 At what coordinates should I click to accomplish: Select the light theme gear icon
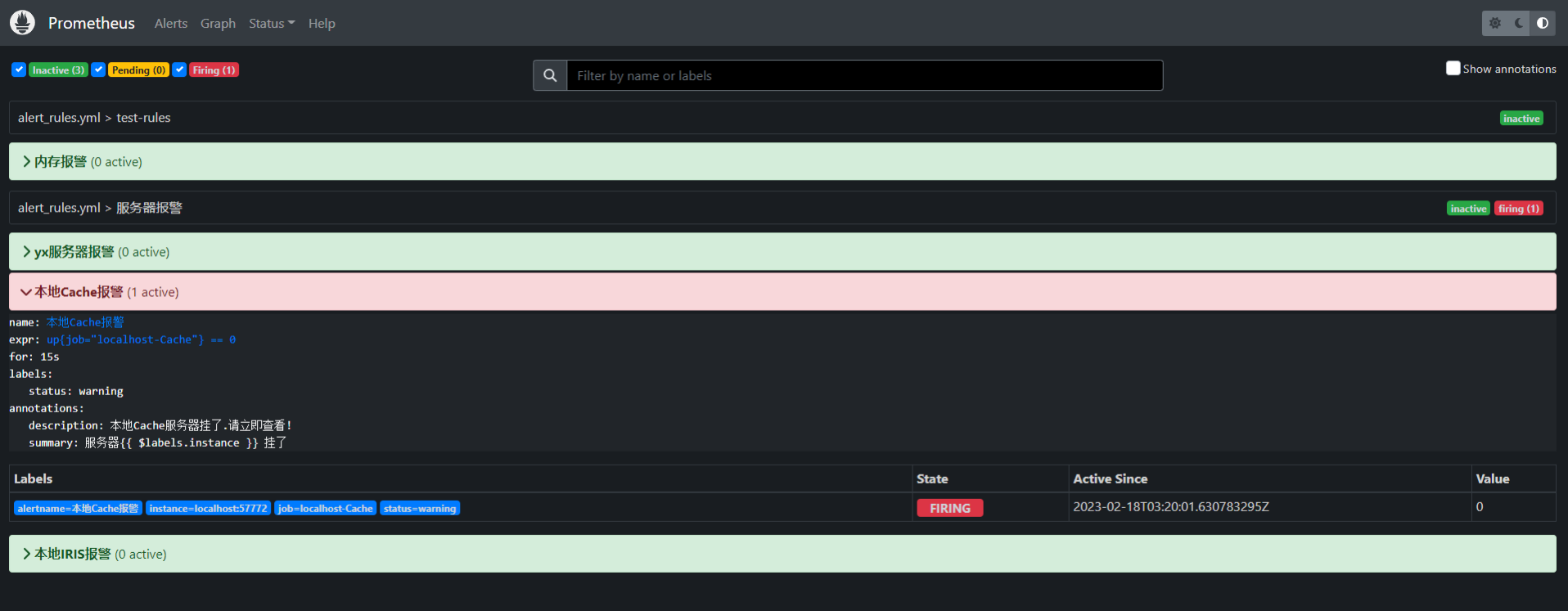coord(1495,23)
